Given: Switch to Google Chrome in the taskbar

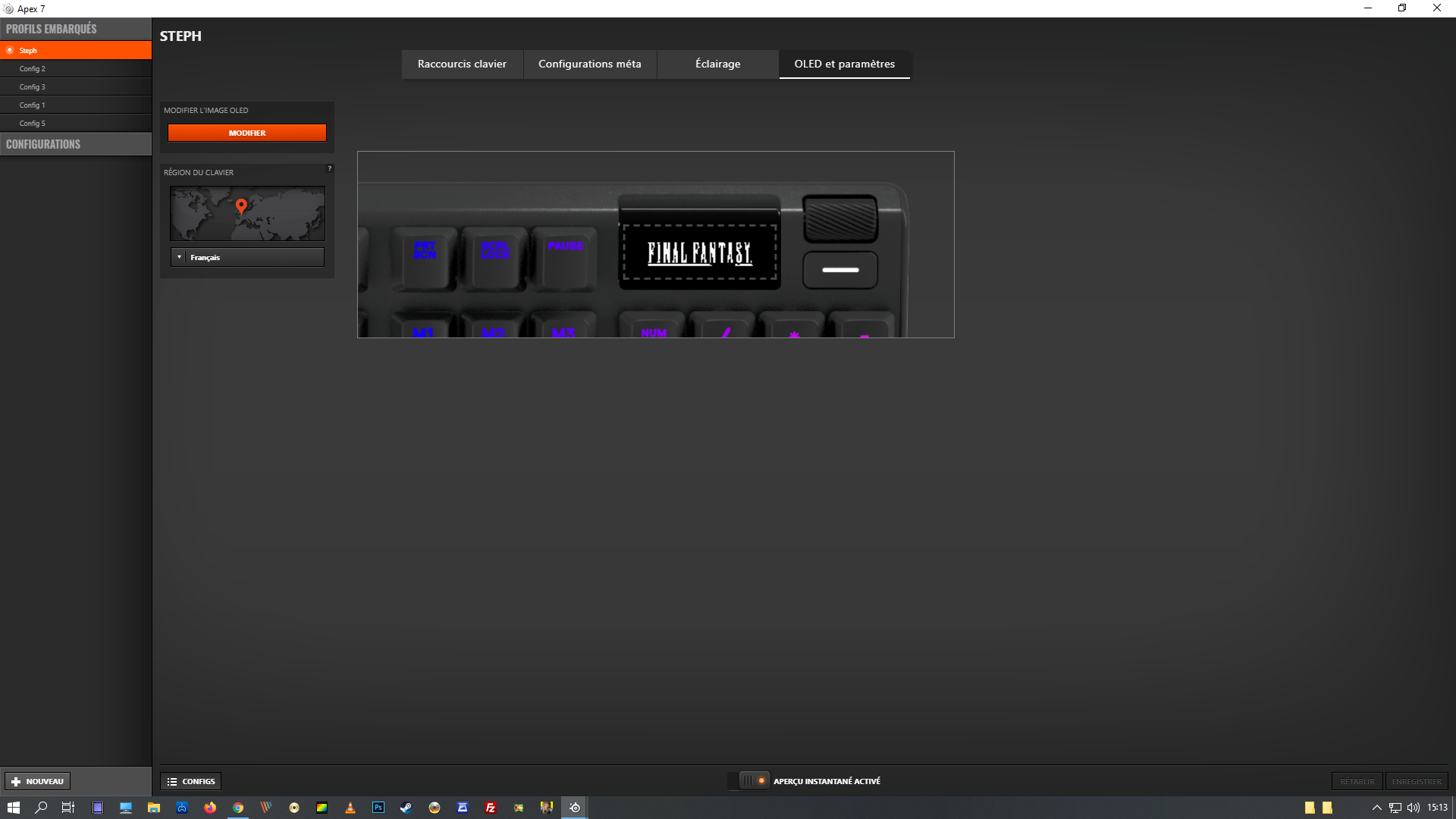Looking at the screenshot, I should [238, 808].
